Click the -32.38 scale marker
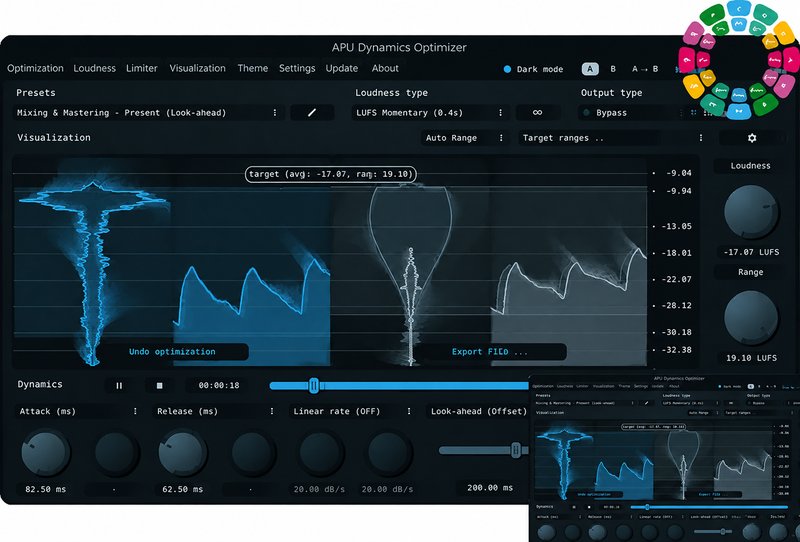 (x=677, y=350)
